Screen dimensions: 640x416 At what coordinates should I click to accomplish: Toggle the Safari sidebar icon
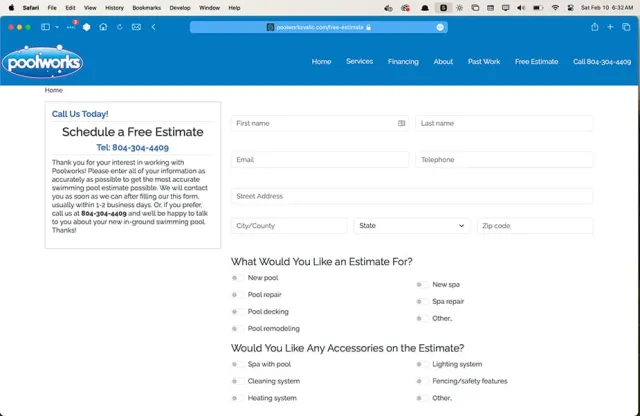pyautogui.click(x=45, y=27)
